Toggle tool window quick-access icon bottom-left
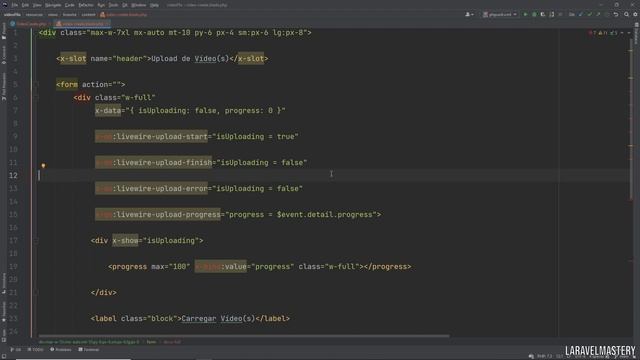The width and height of the screenshot is (640, 360). point(4,356)
